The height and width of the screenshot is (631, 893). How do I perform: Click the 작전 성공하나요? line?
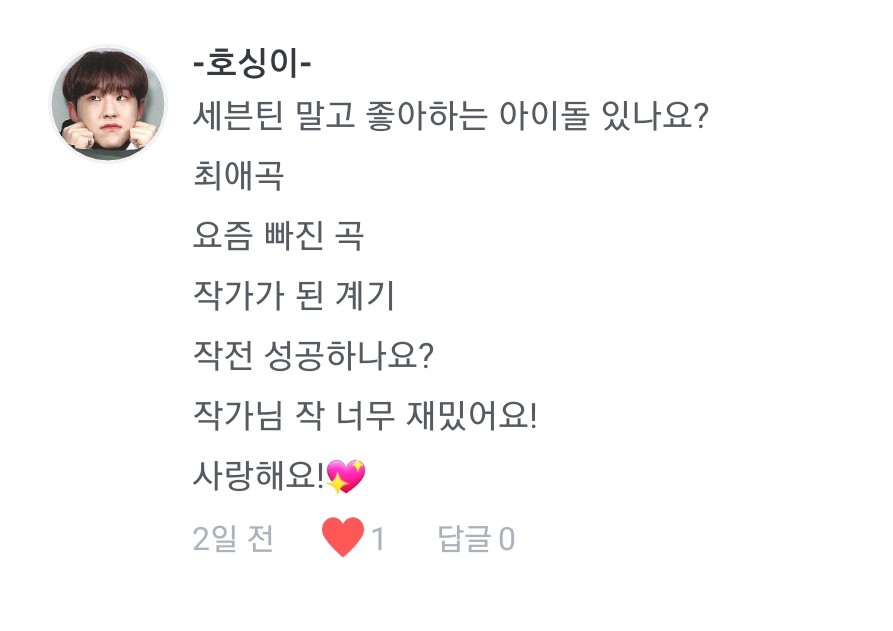(x=311, y=356)
